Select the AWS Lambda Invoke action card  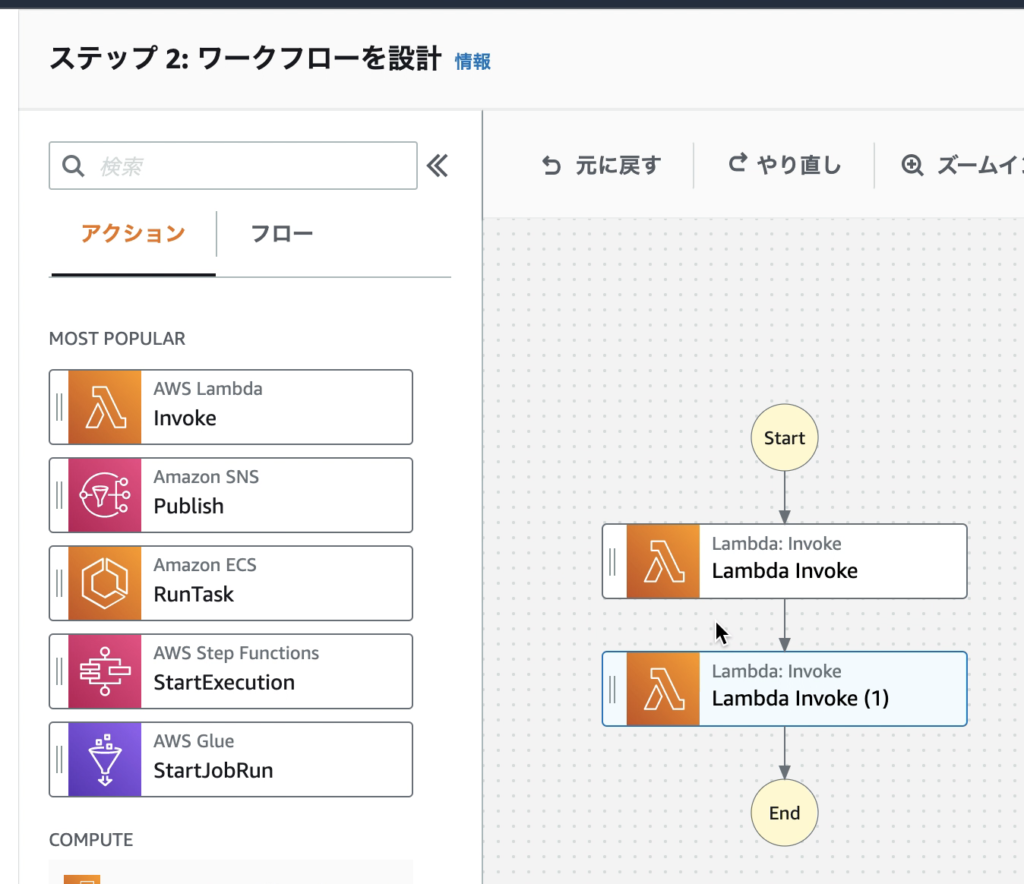[x=231, y=407]
